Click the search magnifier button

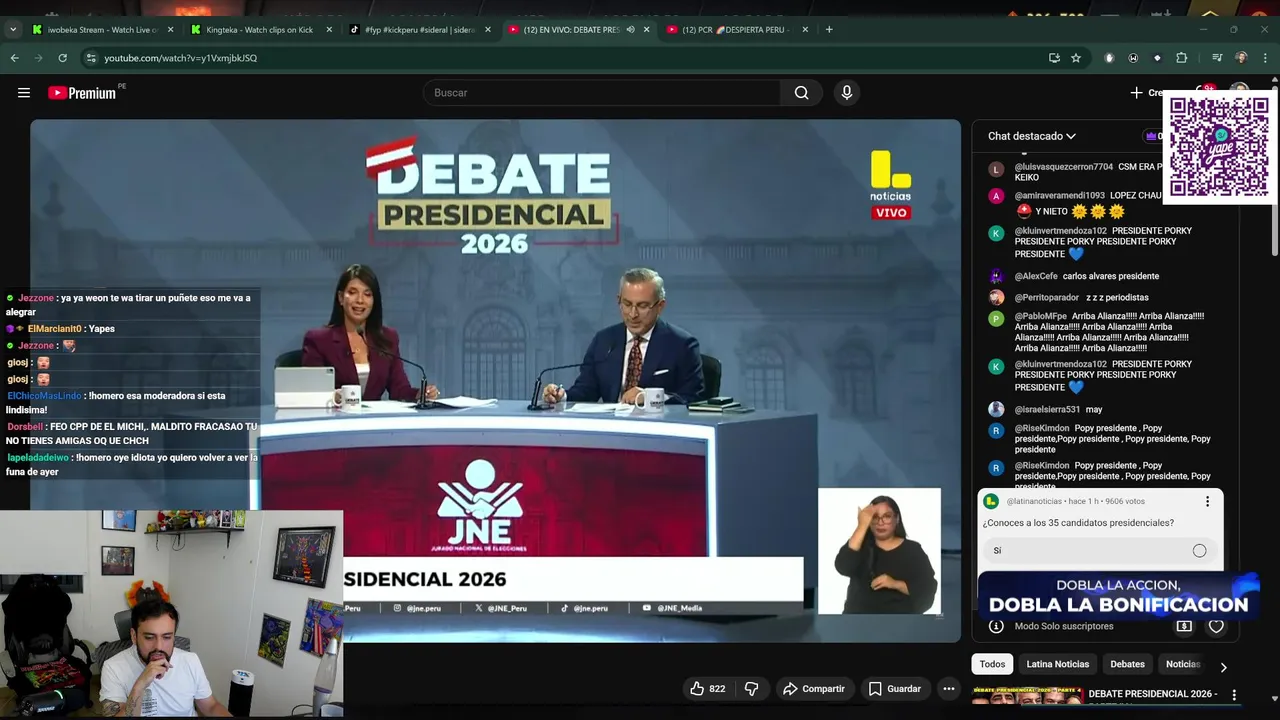[801, 93]
